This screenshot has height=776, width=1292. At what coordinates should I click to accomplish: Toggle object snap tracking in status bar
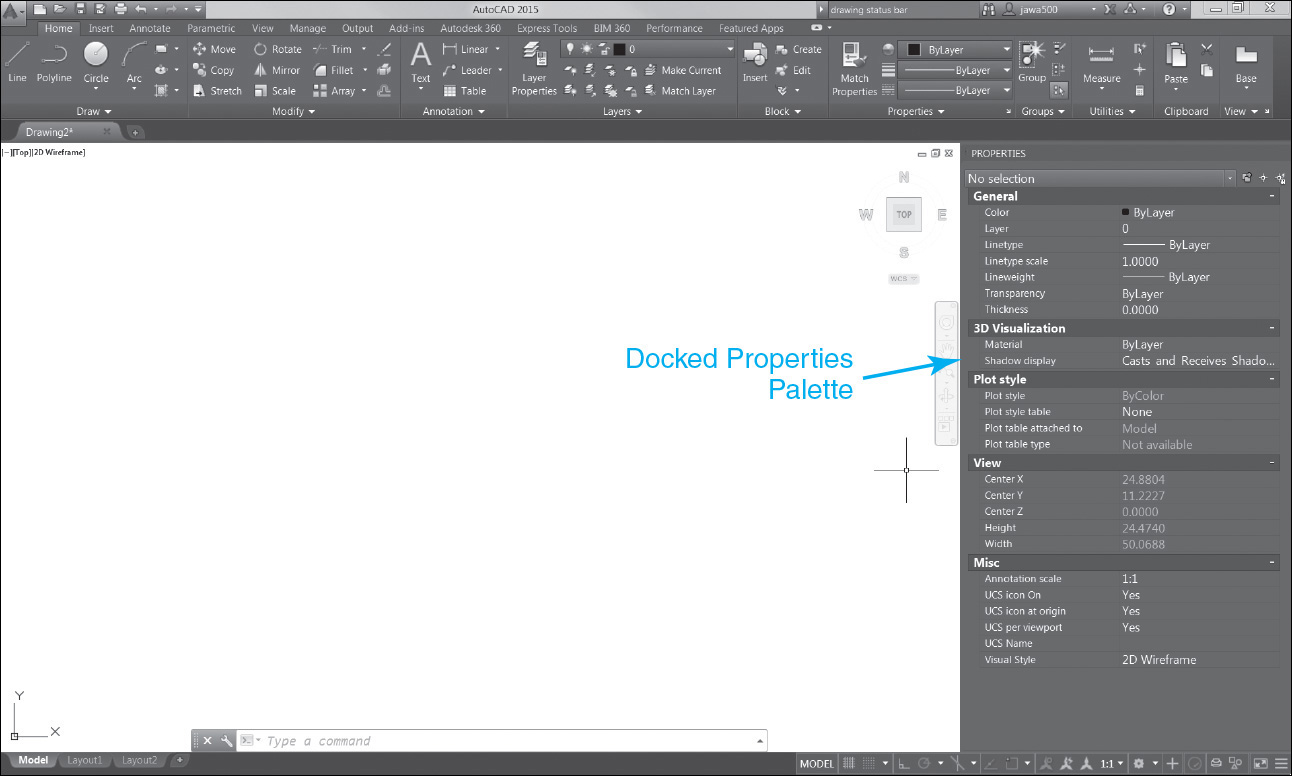pos(990,764)
